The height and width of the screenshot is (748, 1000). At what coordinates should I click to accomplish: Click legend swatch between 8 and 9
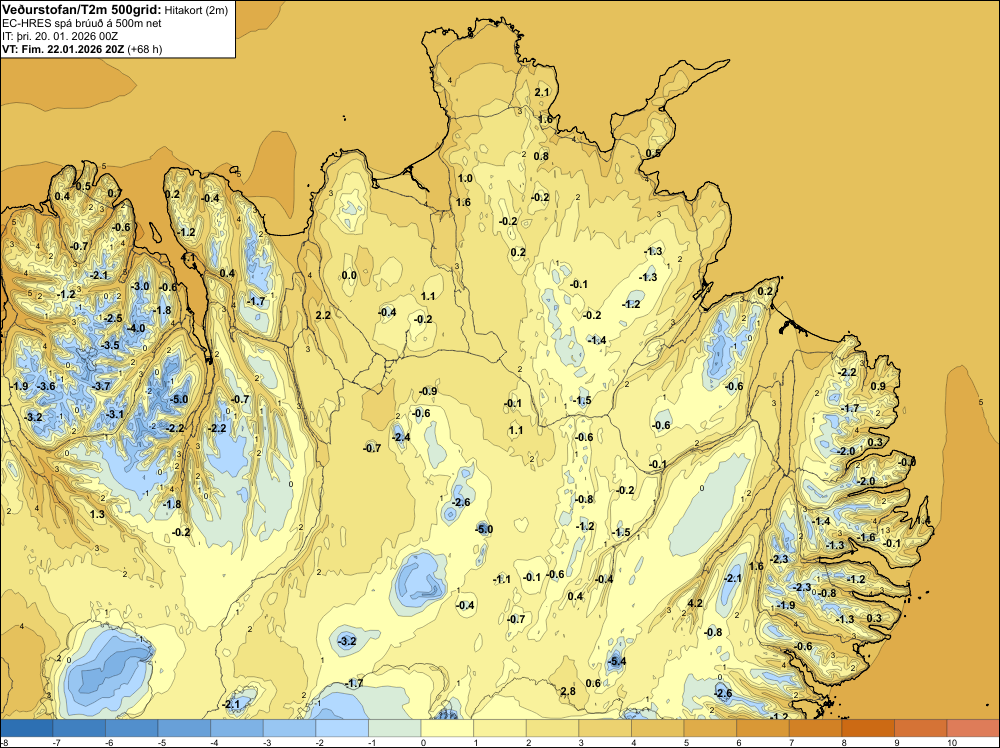868,728
